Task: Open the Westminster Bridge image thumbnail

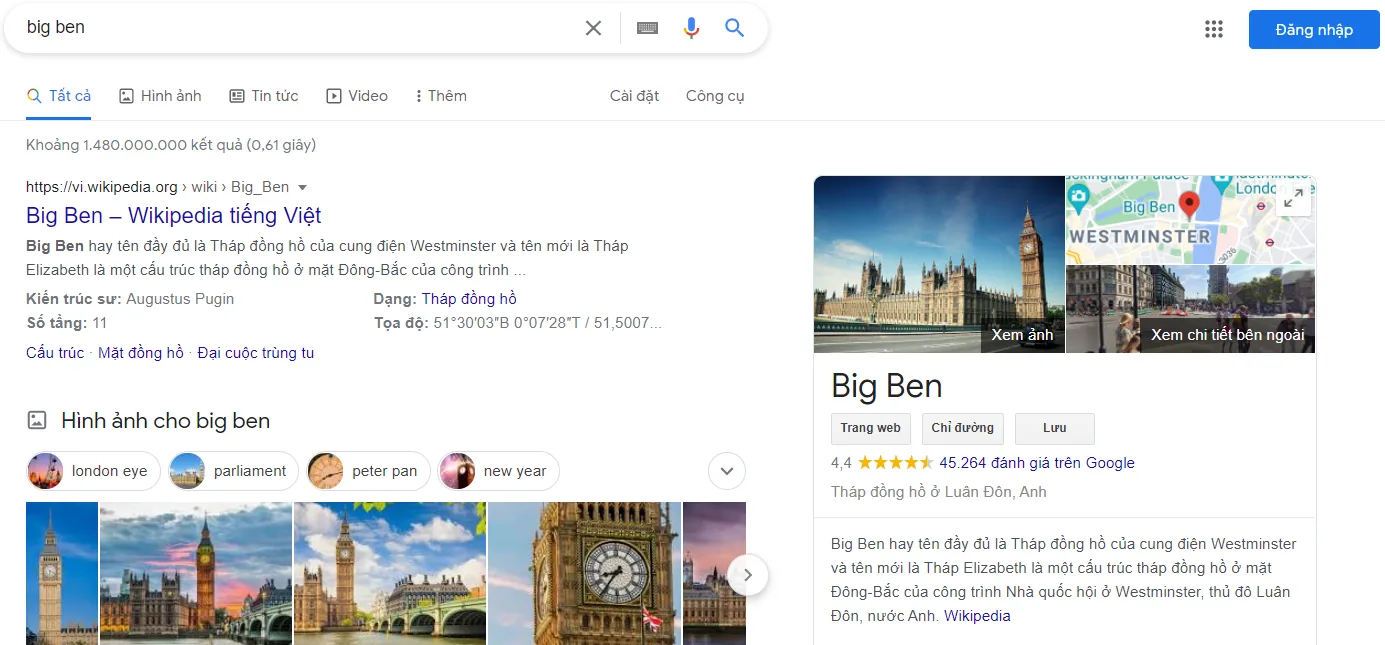Action: tap(390, 573)
